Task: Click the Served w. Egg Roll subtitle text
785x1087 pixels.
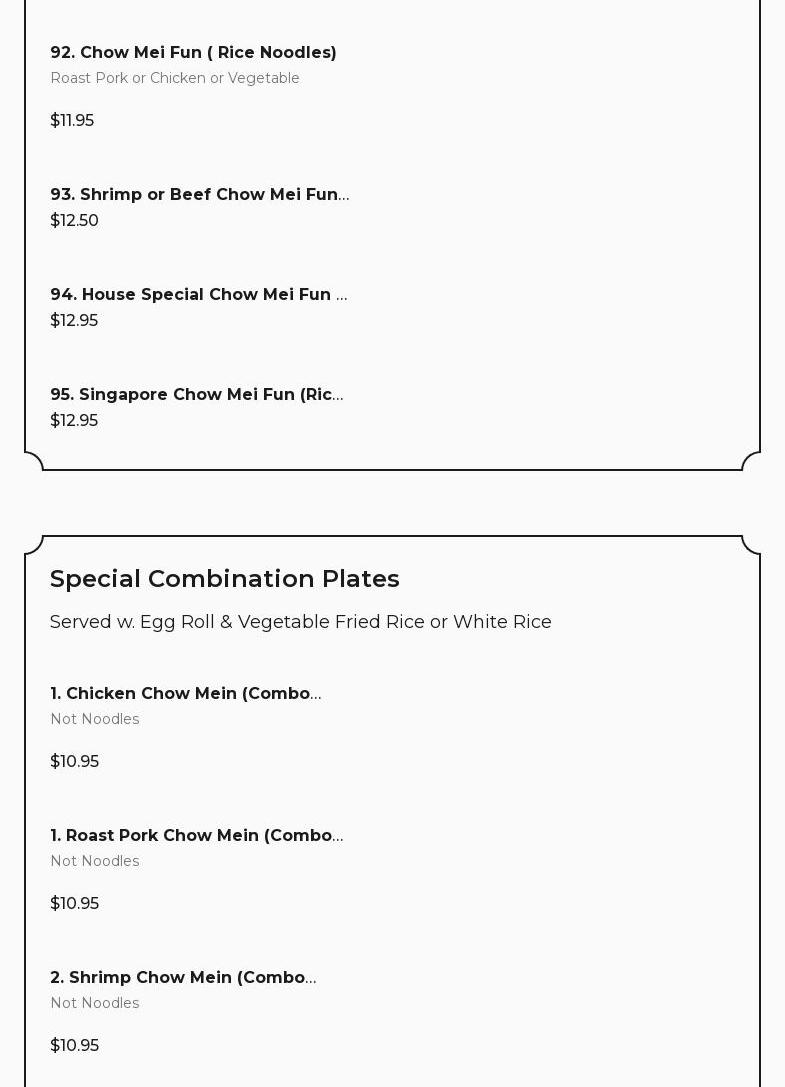Action: [300, 622]
